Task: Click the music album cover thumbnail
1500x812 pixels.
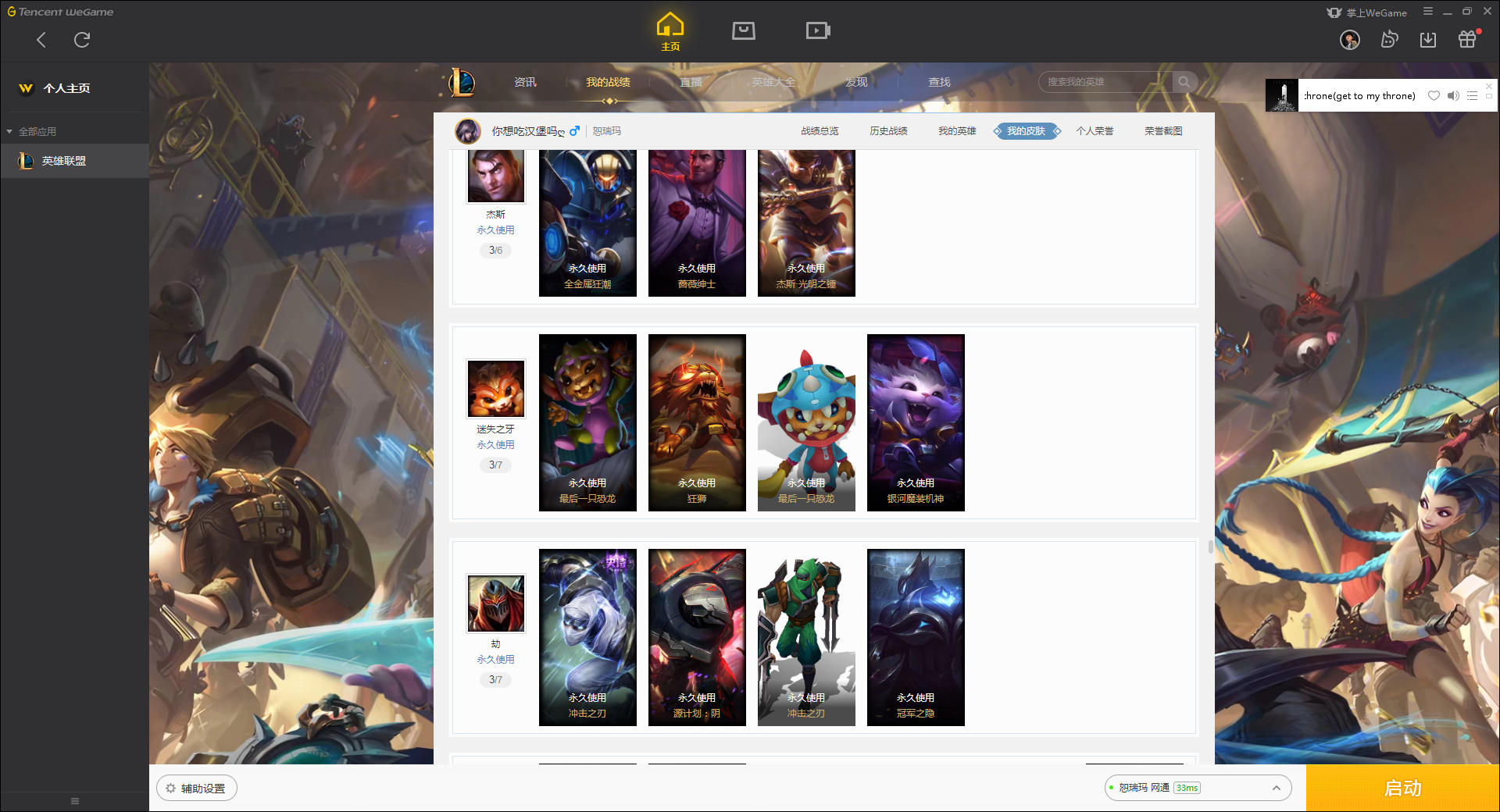Action: [x=1282, y=95]
